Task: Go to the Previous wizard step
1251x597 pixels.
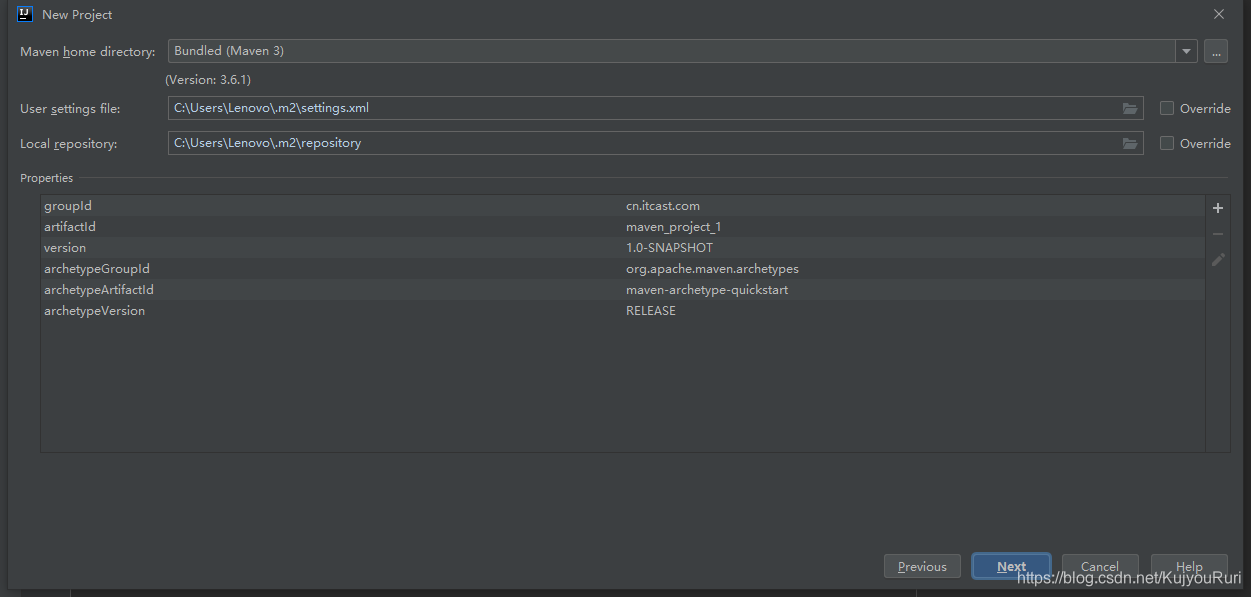Action: [922, 566]
